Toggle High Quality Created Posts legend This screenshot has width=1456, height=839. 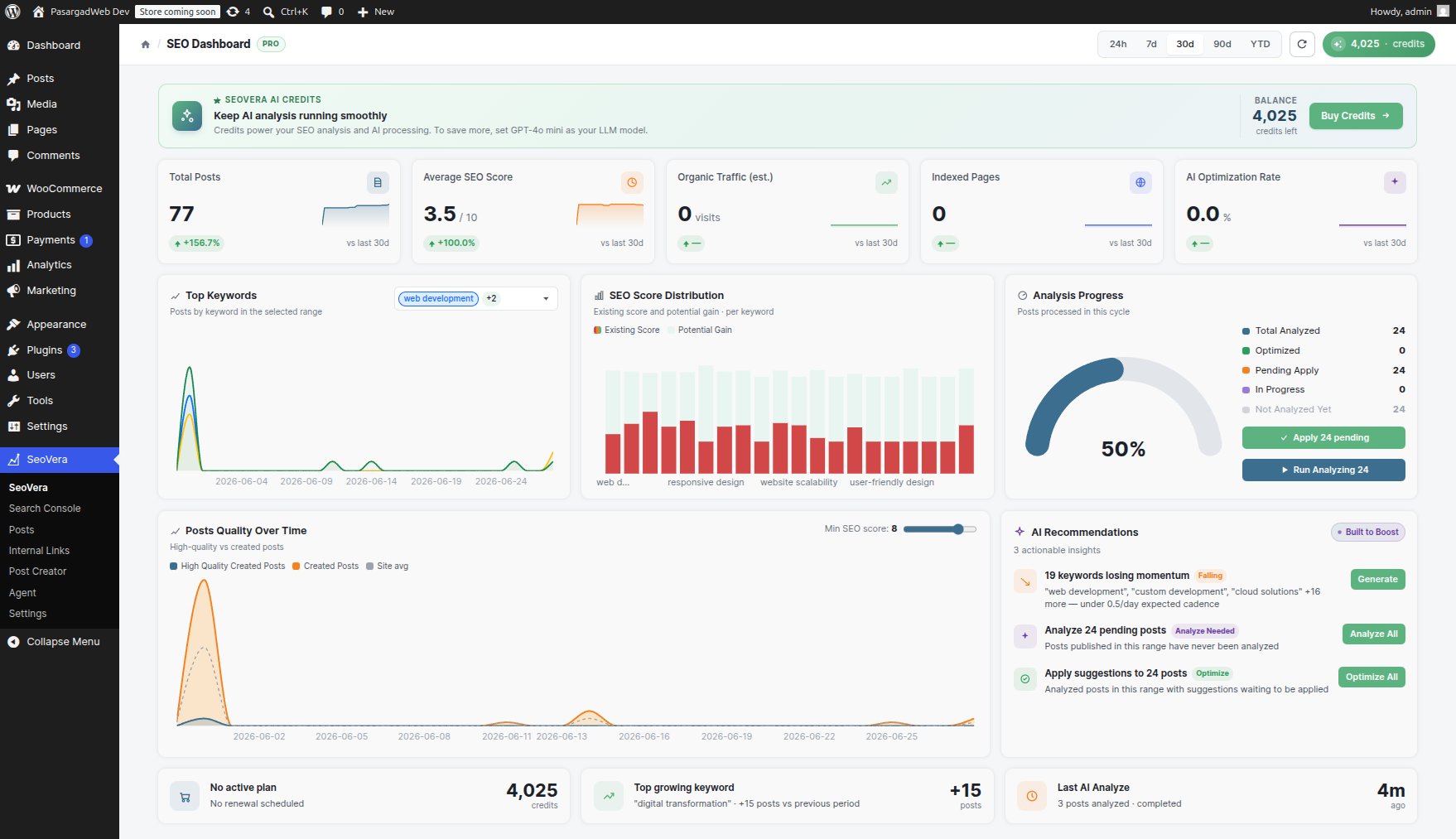point(228,567)
